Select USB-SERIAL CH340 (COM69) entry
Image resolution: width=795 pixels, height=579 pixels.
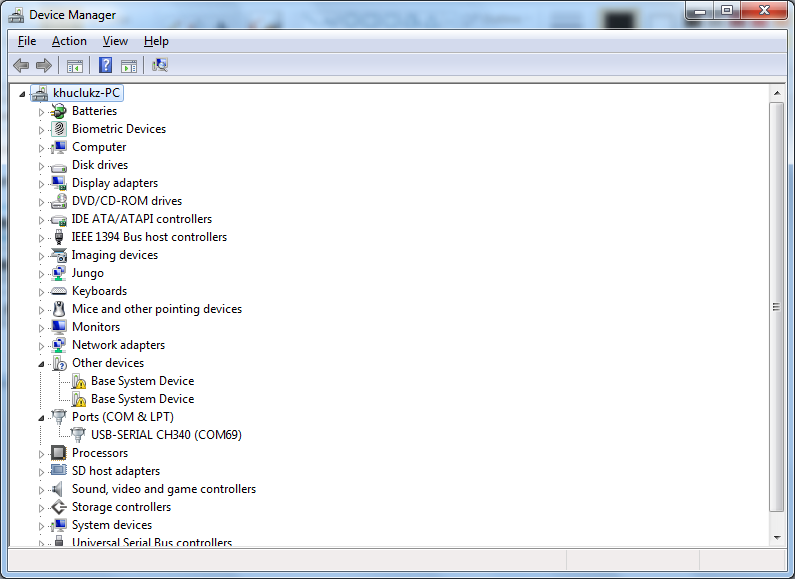tap(166, 435)
